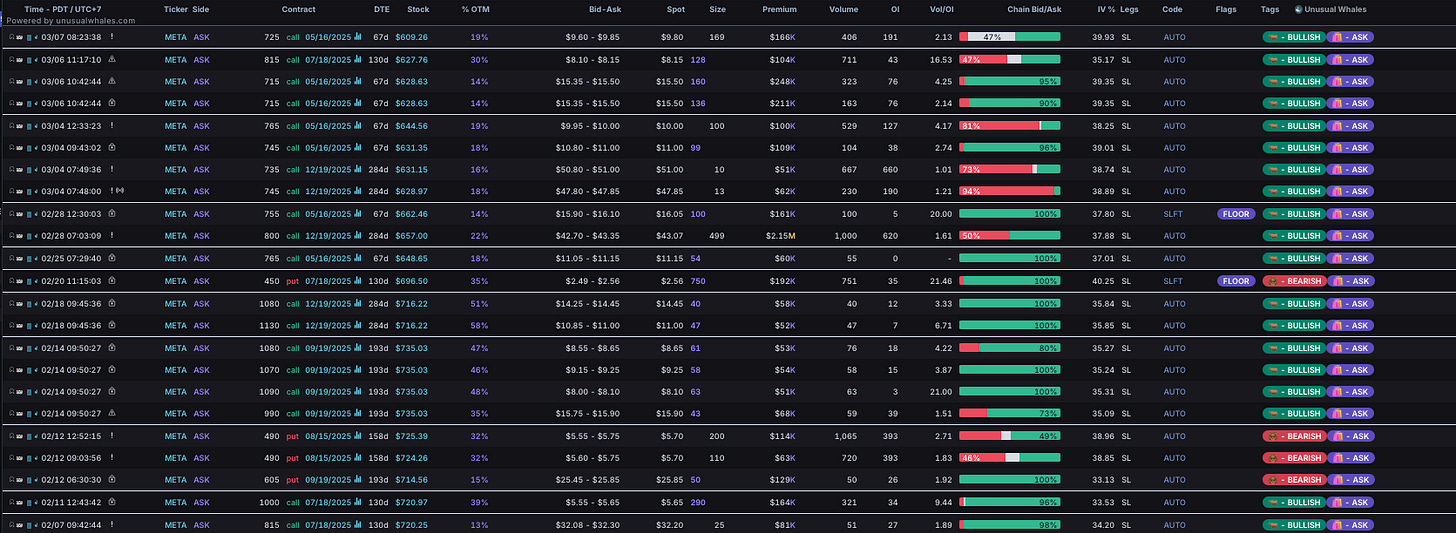Click warning triangle icon beside 03/06 11:17:10
The width and height of the screenshot is (1456, 533).
coord(111,59)
